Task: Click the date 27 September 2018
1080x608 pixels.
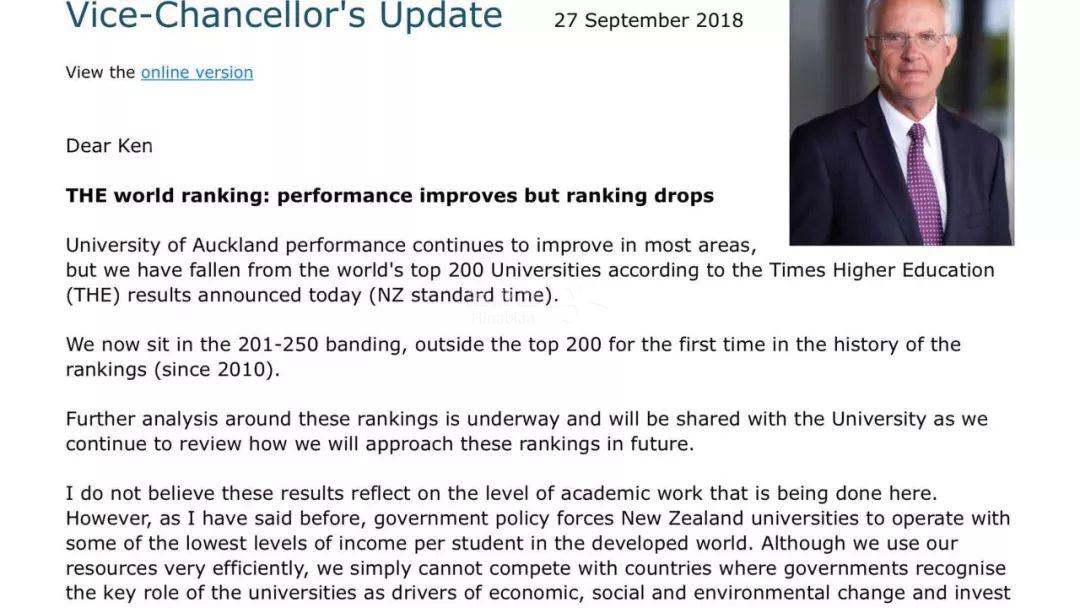Action: coord(648,20)
